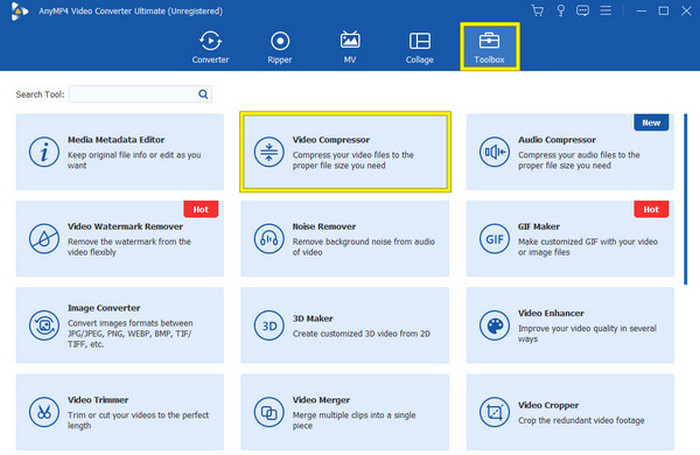This screenshot has height=455, width=700.
Task: Close the AnyMP4 window
Action: click(686, 11)
